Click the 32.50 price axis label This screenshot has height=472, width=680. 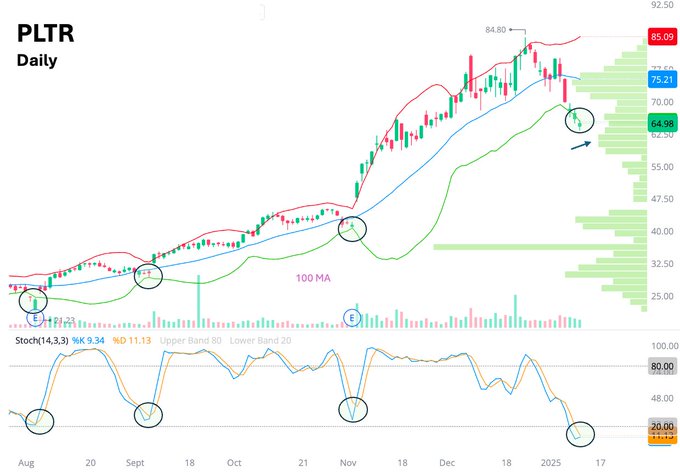point(662,264)
